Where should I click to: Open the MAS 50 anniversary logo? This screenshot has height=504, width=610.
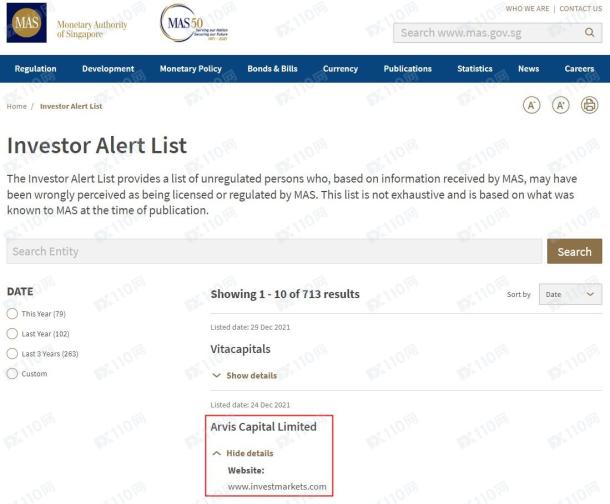coord(194,23)
